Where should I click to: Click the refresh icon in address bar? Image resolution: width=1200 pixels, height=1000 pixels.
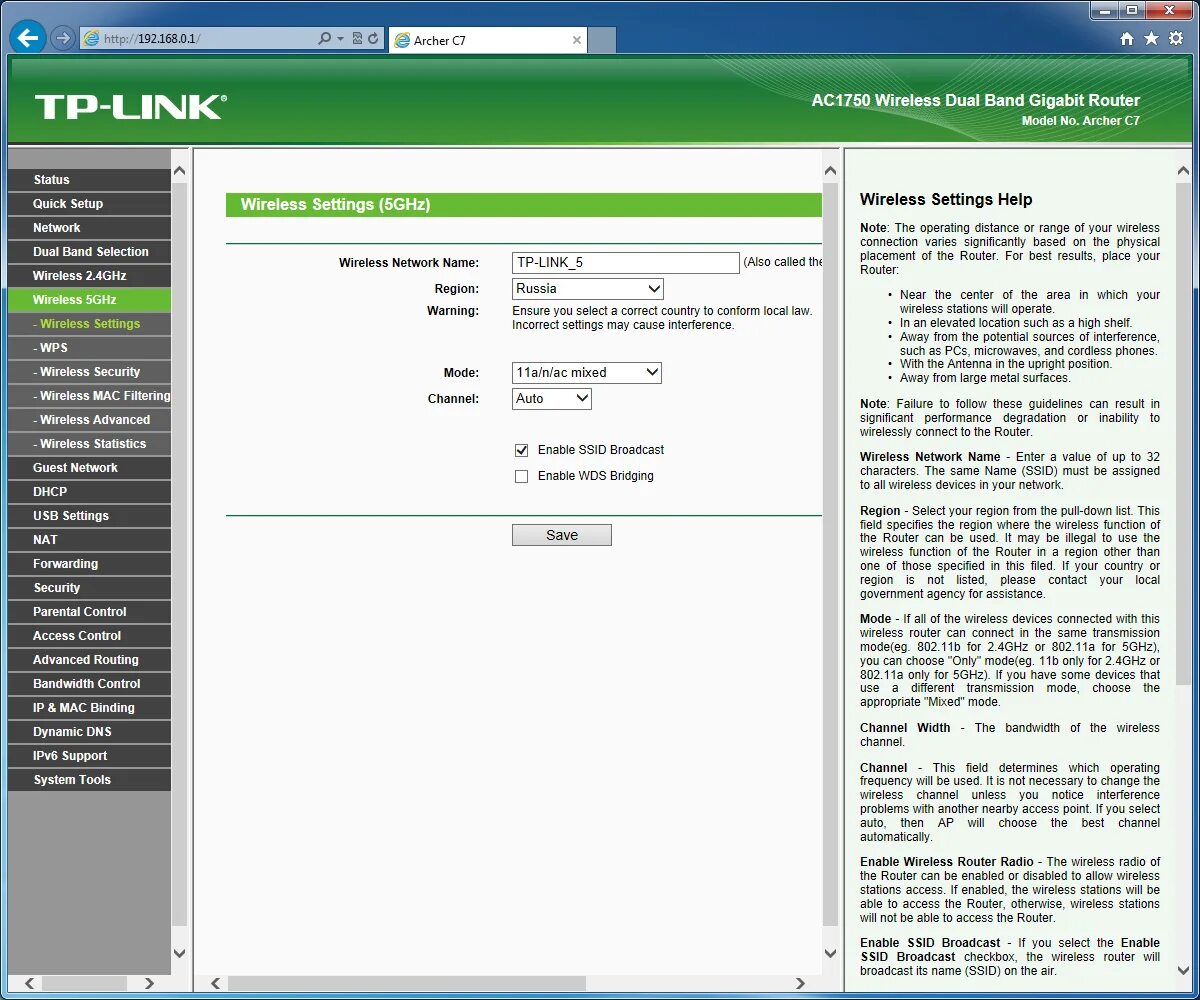(373, 39)
